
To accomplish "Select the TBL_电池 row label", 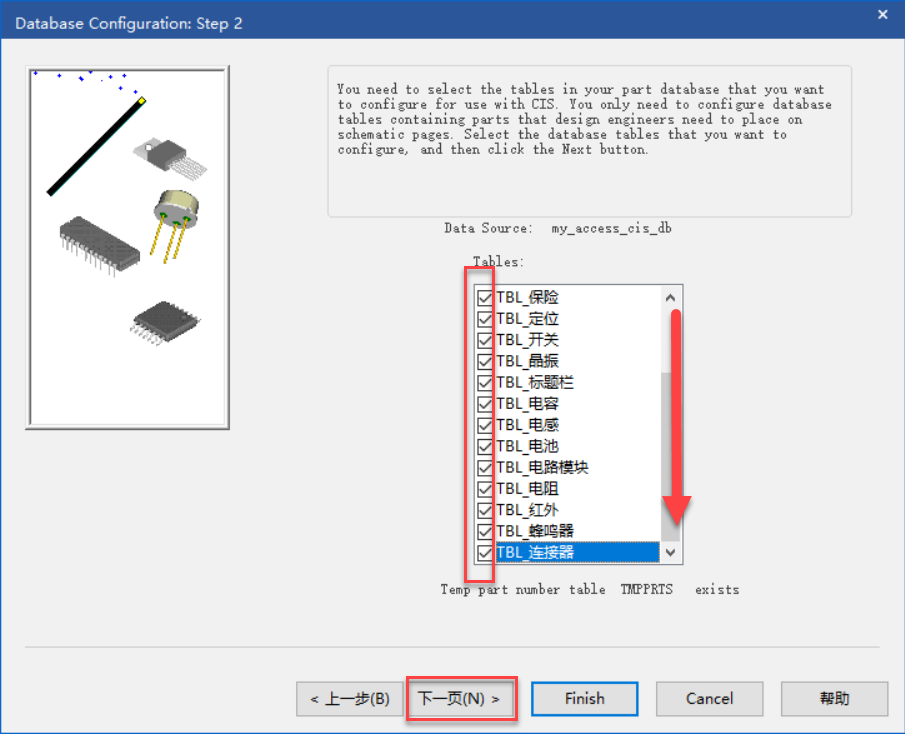I will tap(528, 446).
